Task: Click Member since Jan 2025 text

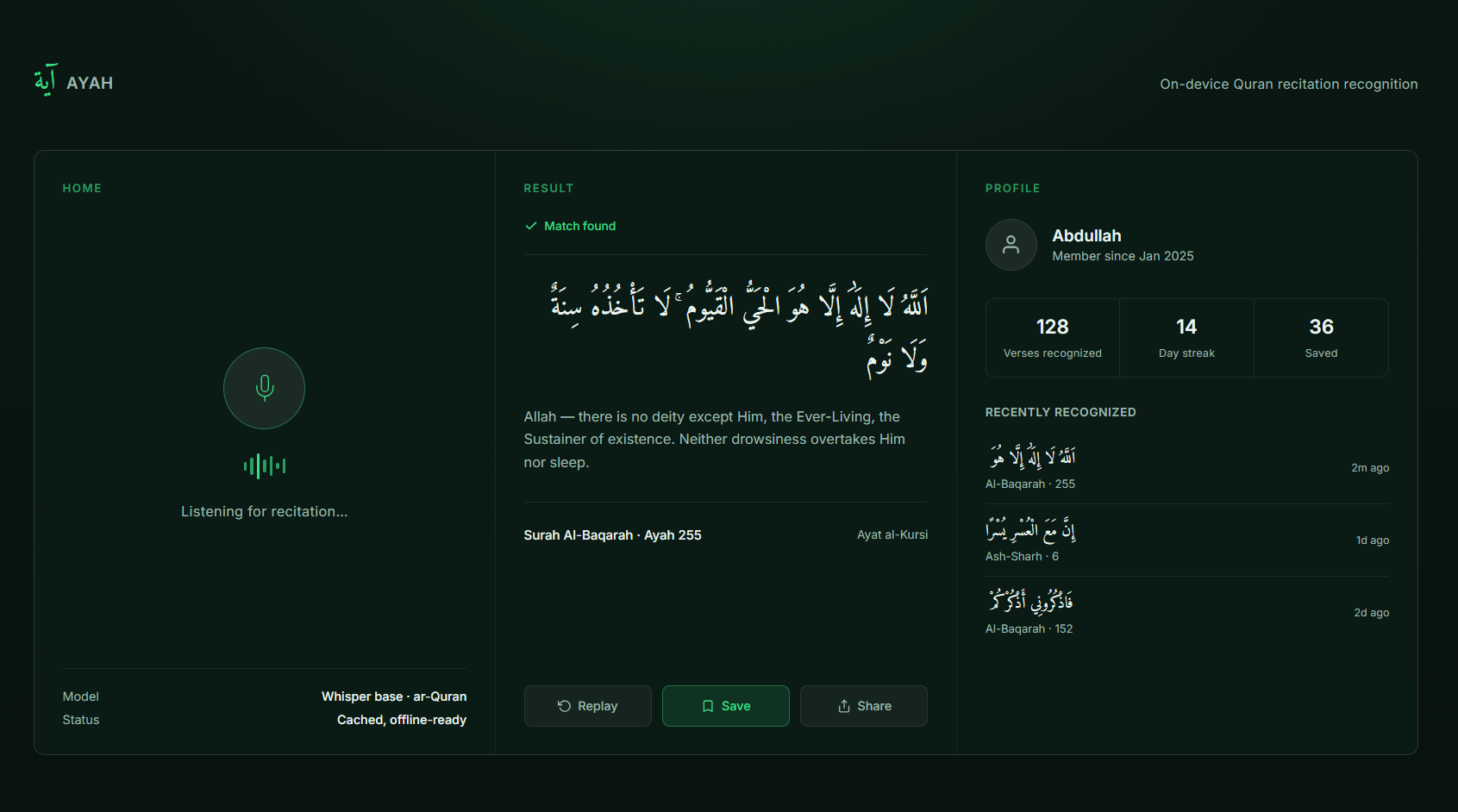Action: (x=1123, y=256)
